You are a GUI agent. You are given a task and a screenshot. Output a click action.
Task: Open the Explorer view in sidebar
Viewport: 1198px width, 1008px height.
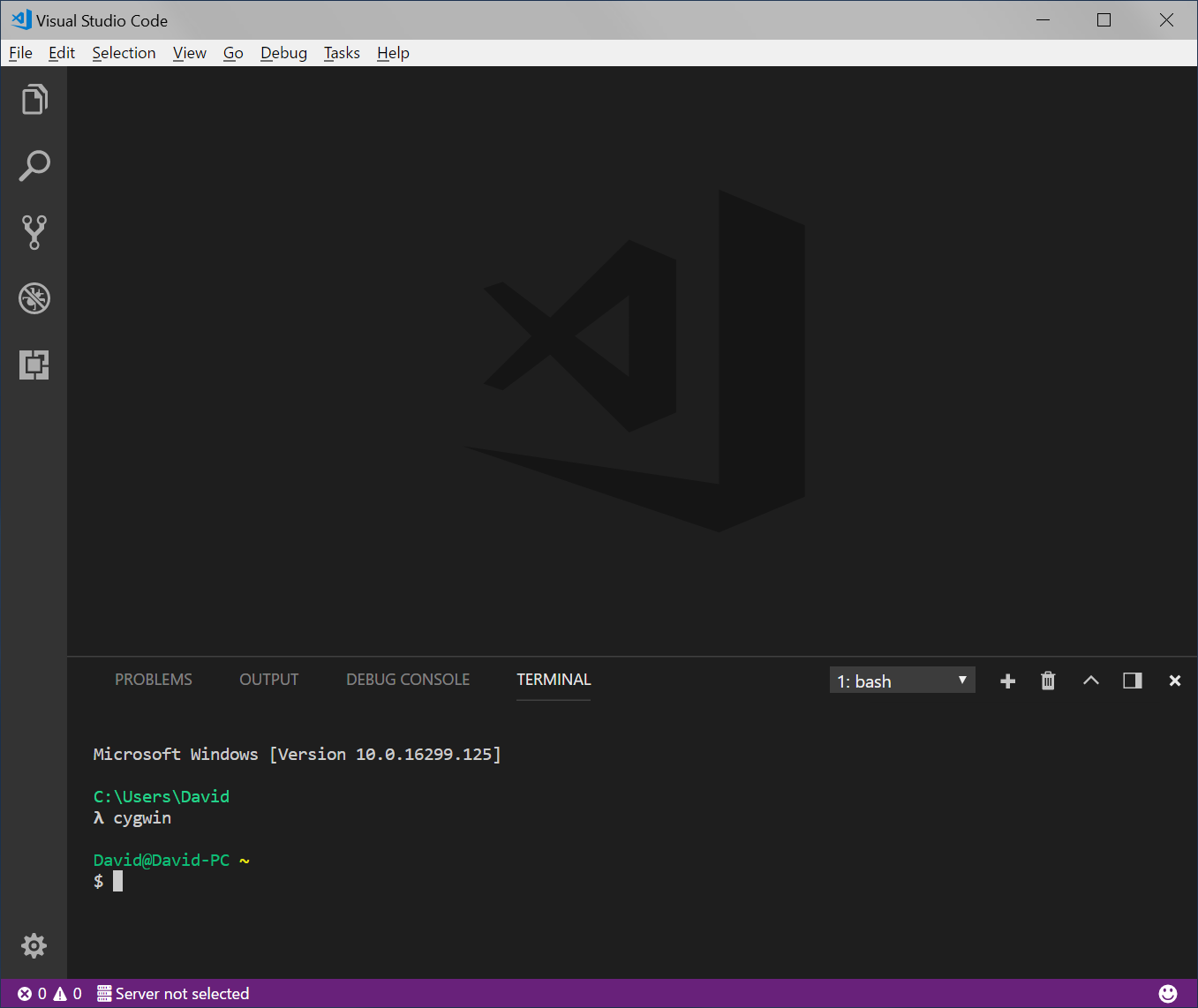pyautogui.click(x=34, y=100)
